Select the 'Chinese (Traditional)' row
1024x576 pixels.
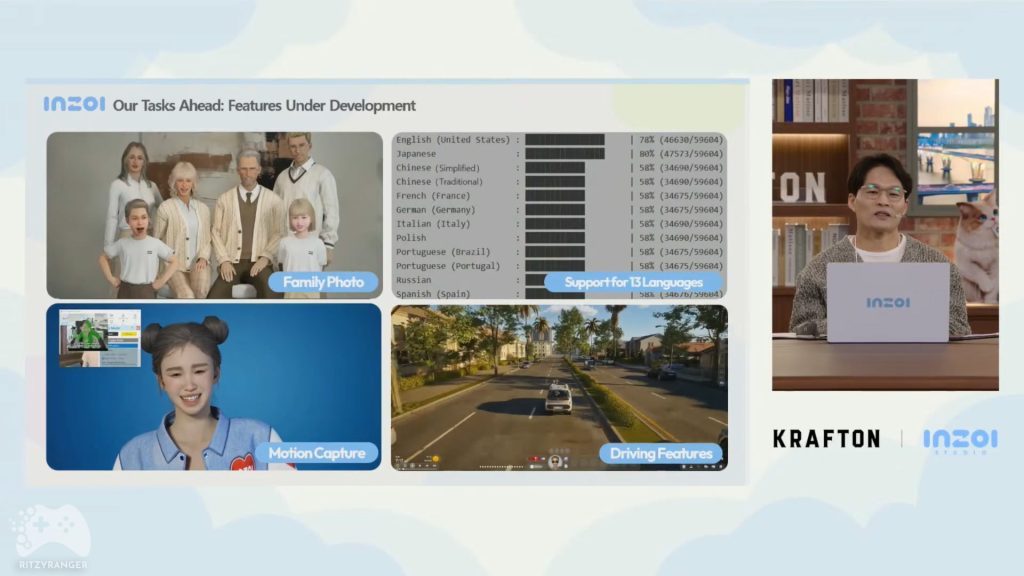[x=559, y=182]
